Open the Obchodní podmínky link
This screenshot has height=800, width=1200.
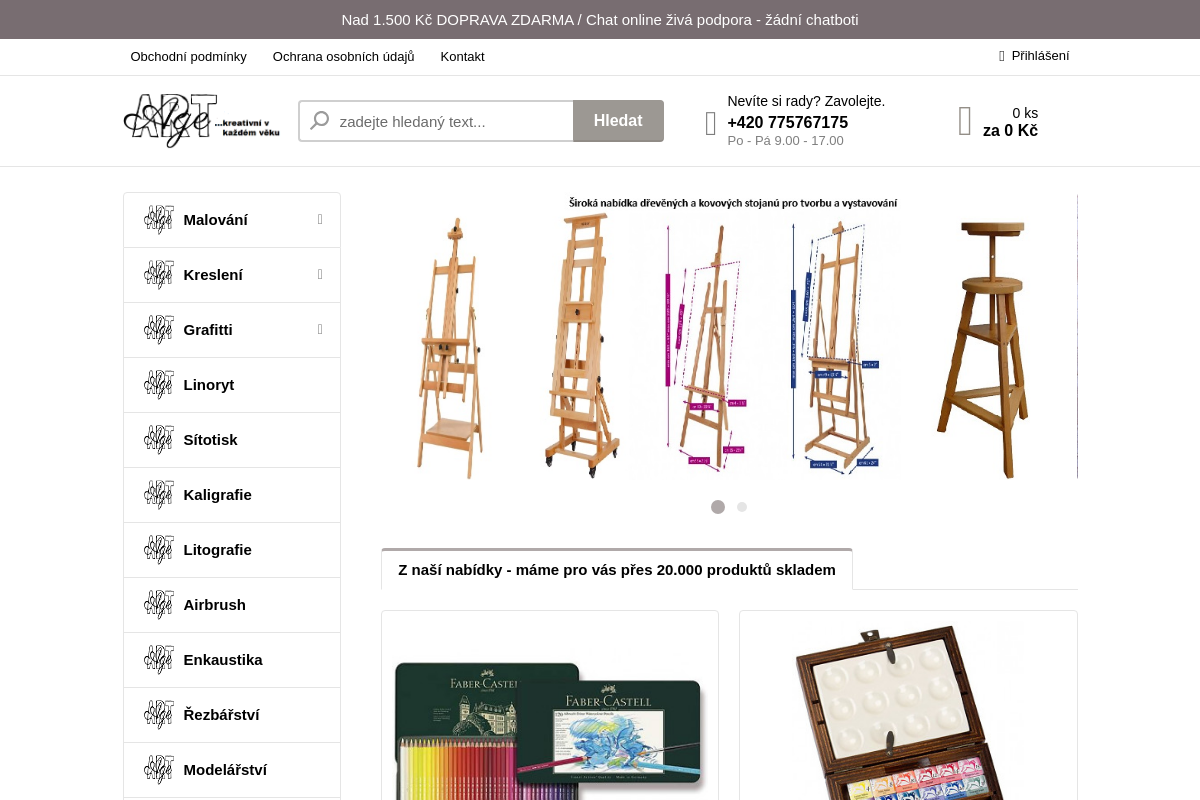[189, 56]
